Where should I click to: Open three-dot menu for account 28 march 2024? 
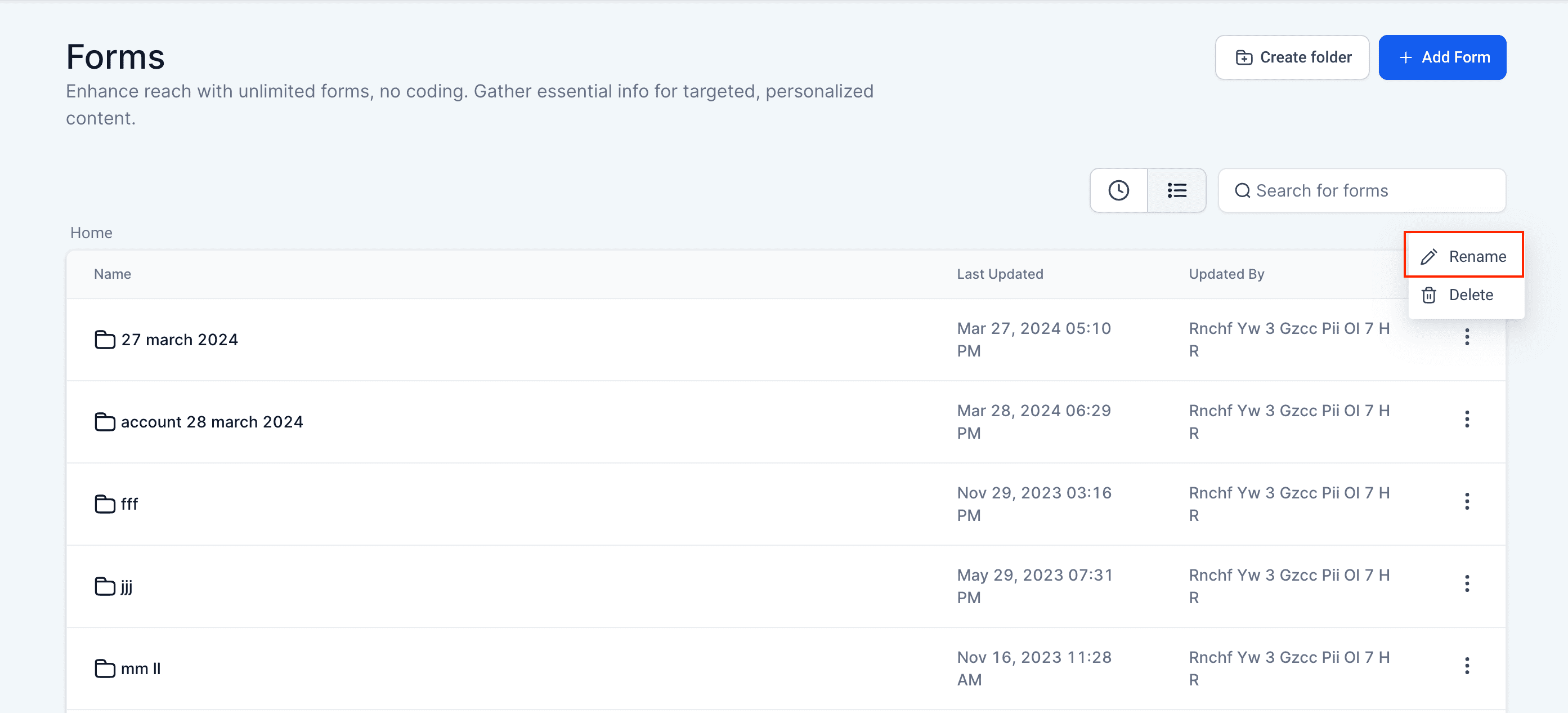1467,419
